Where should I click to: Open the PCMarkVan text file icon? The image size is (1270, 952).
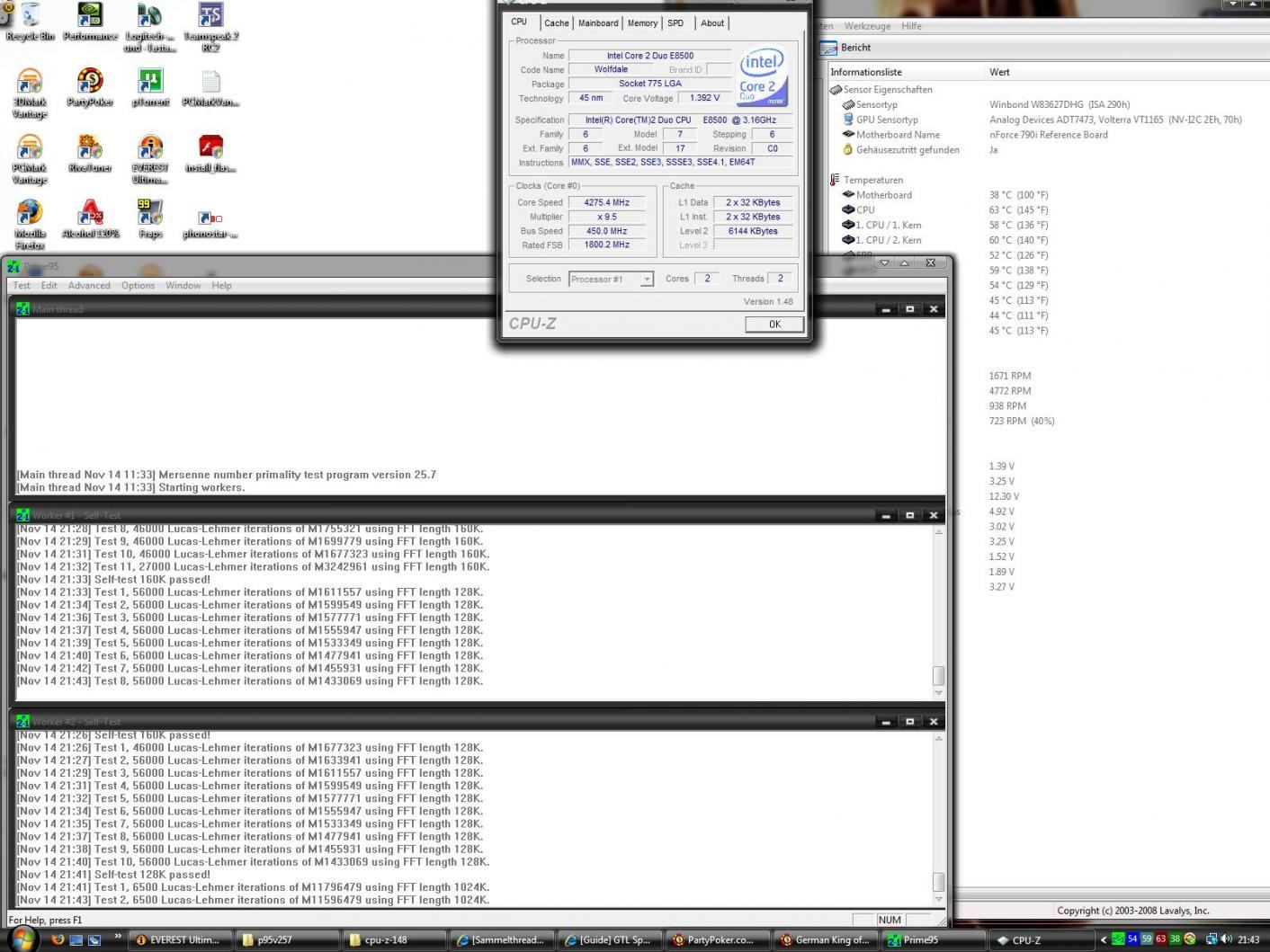point(210,87)
